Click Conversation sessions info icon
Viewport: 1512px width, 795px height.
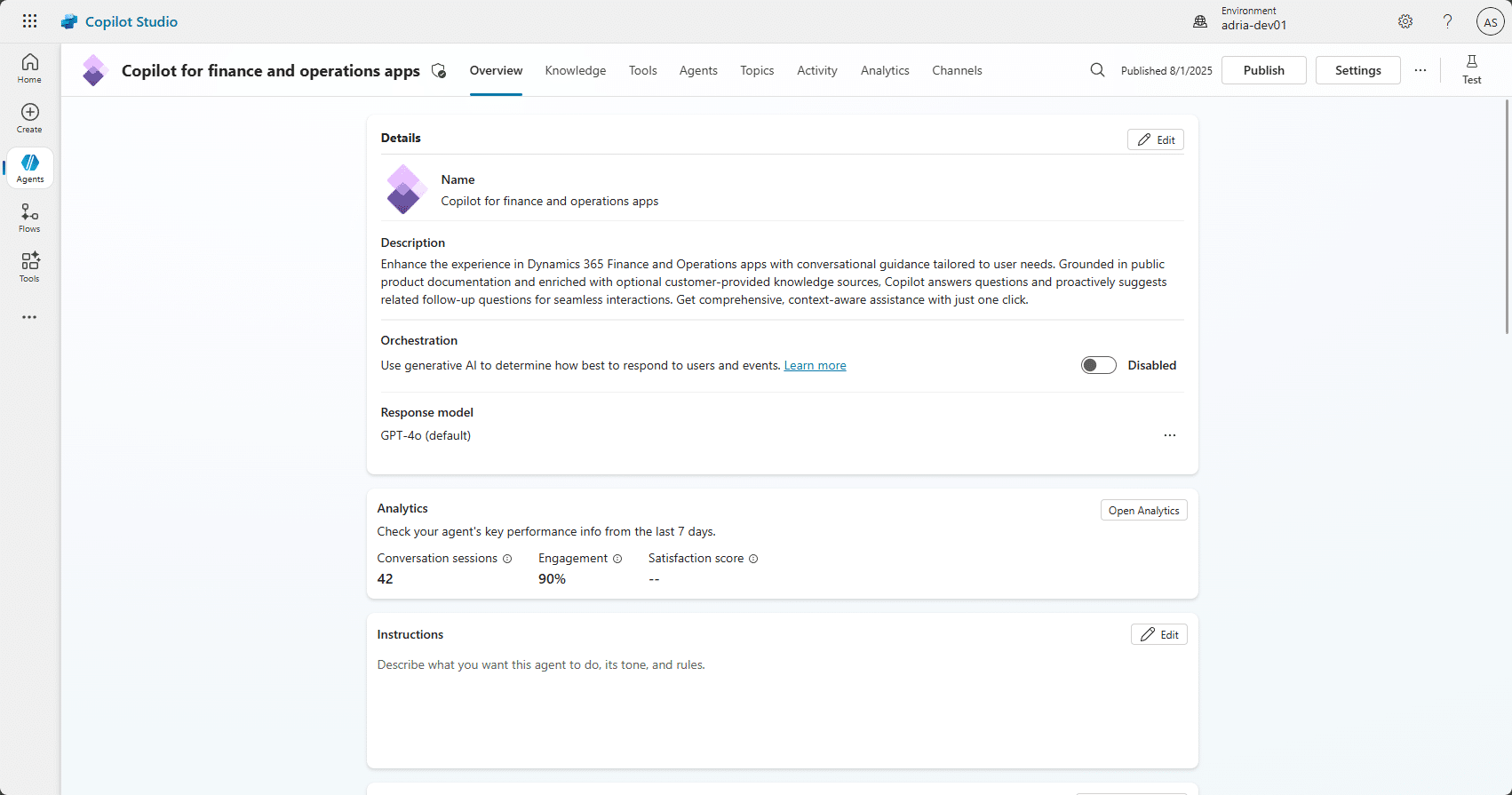pyautogui.click(x=507, y=559)
